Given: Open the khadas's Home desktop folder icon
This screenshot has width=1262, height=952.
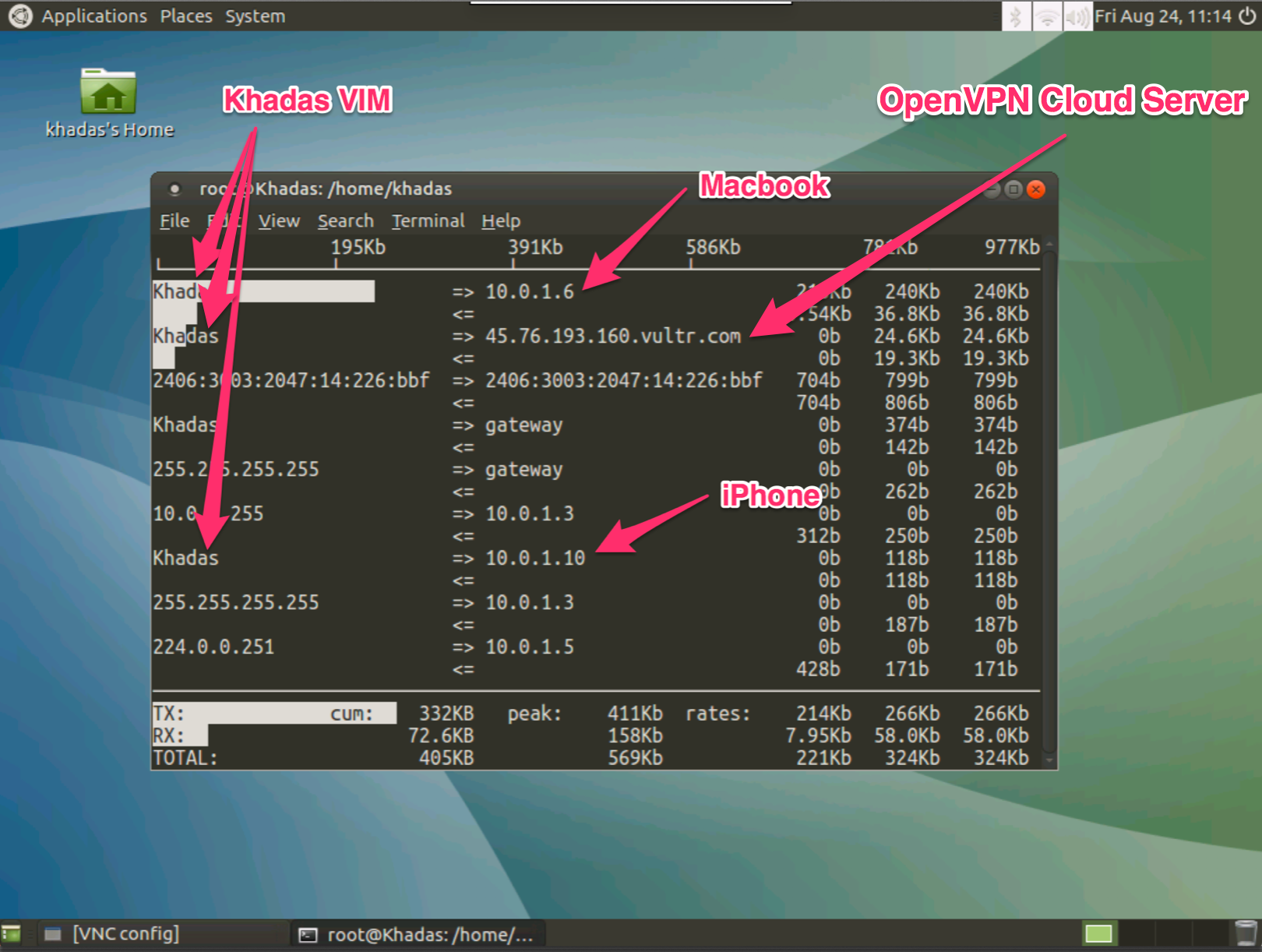Looking at the screenshot, I should [109, 102].
